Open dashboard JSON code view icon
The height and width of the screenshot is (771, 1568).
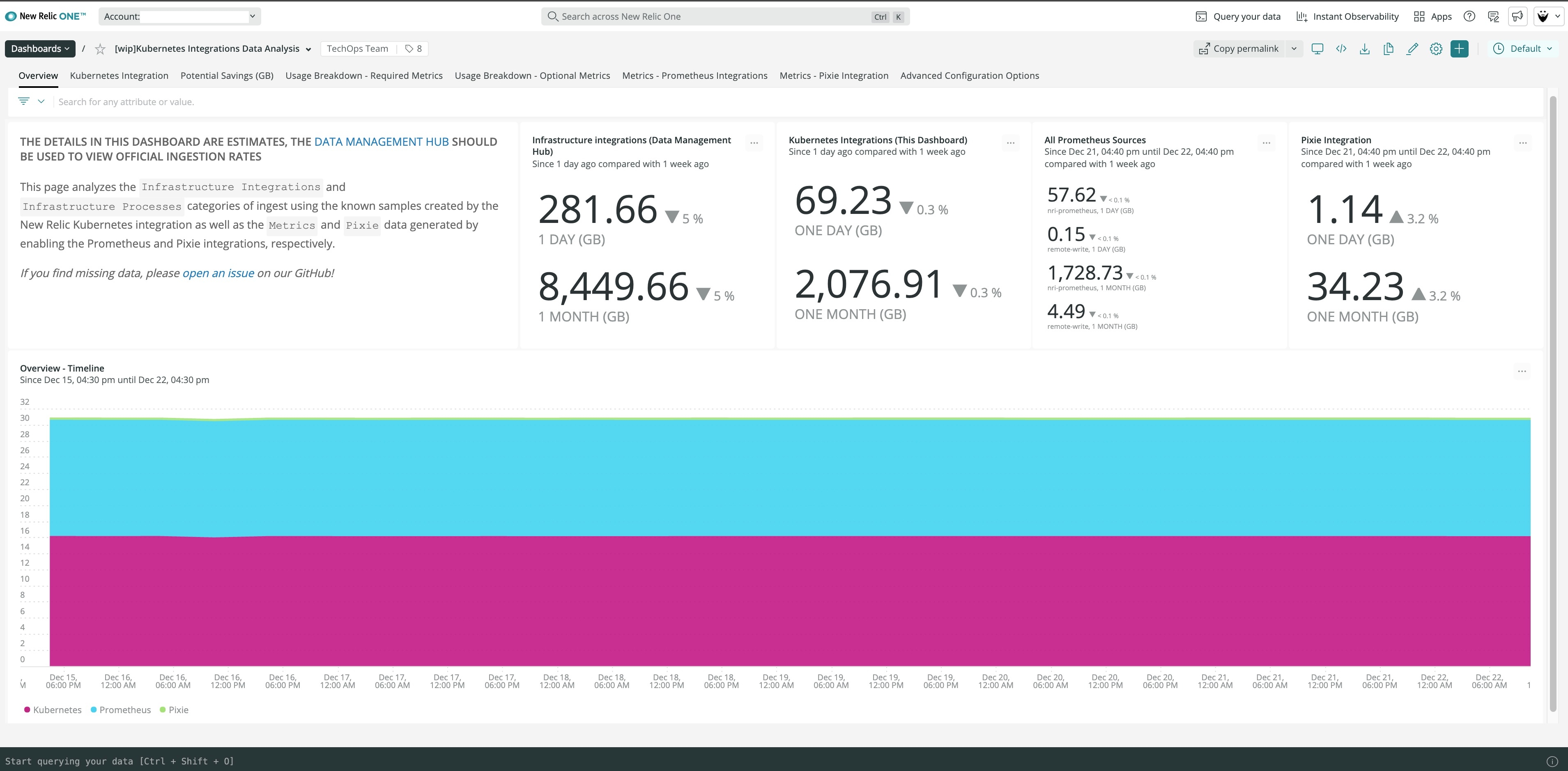[1341, 49]
